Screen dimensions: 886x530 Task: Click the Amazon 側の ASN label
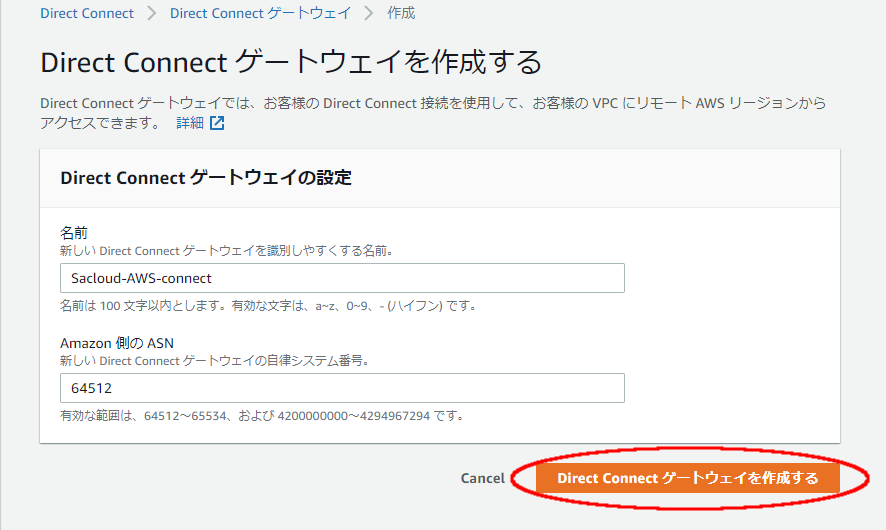[117, 343]
